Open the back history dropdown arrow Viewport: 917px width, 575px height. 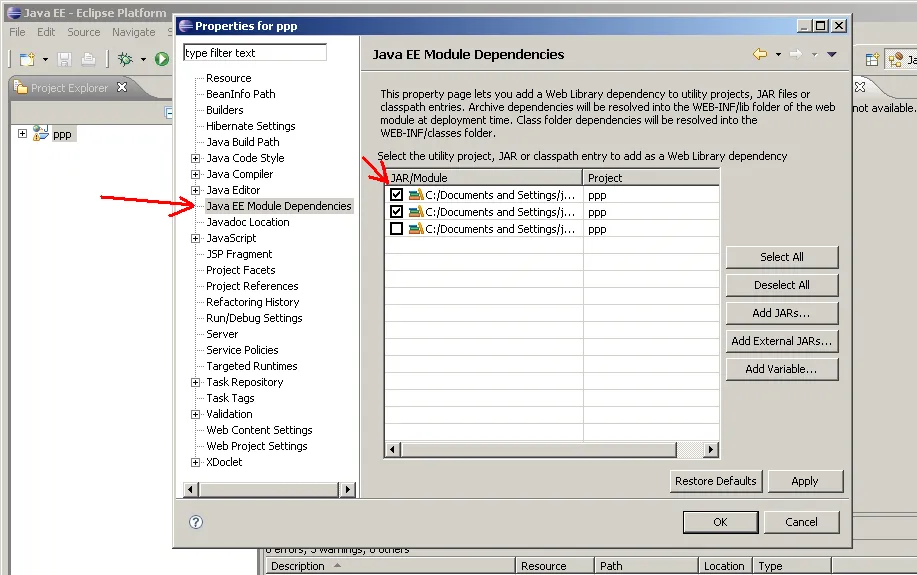click(x=778, y=54)
